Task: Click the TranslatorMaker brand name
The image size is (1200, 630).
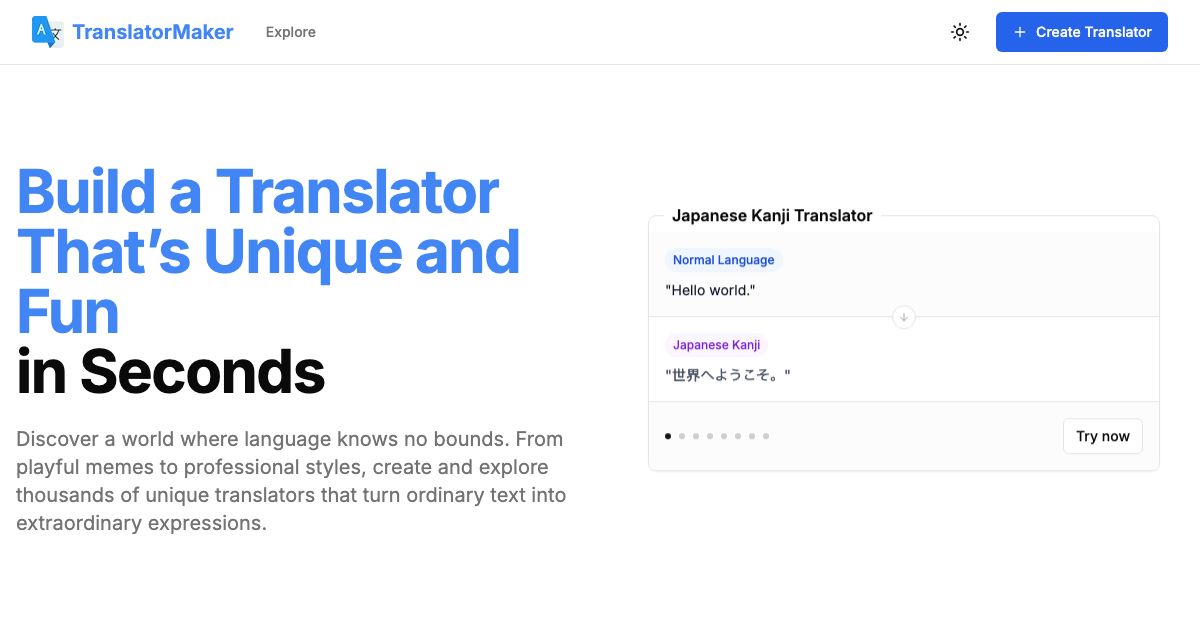Action: click(x=152, y=31)
